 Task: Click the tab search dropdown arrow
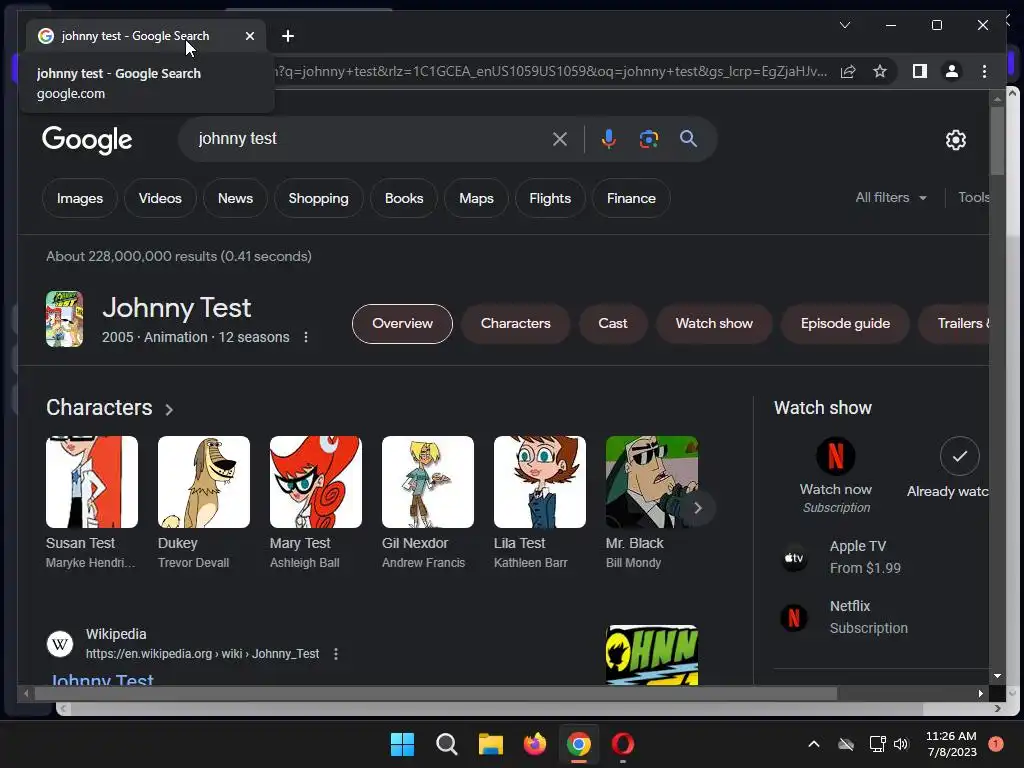844,25
